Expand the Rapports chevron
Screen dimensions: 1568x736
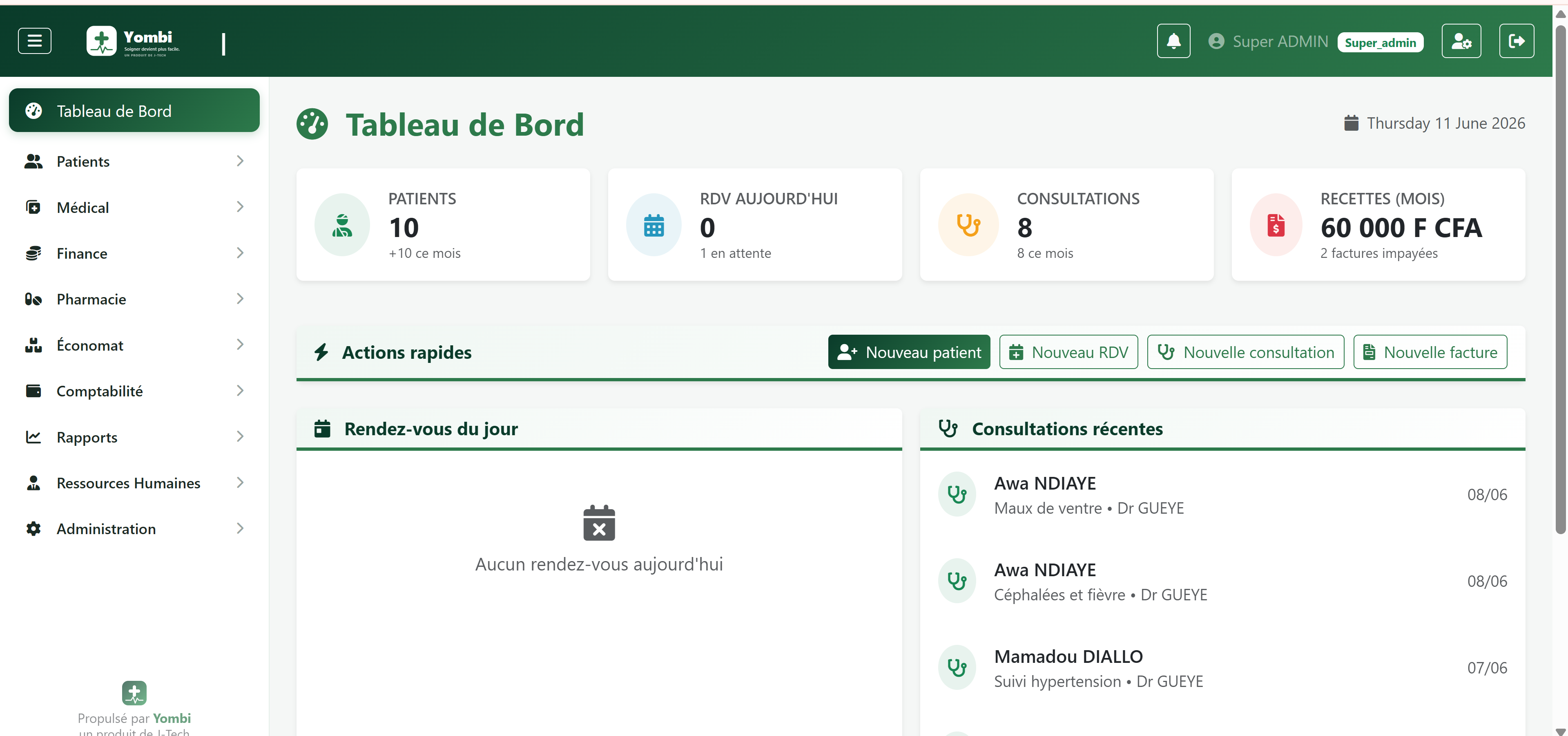[240, 436]
